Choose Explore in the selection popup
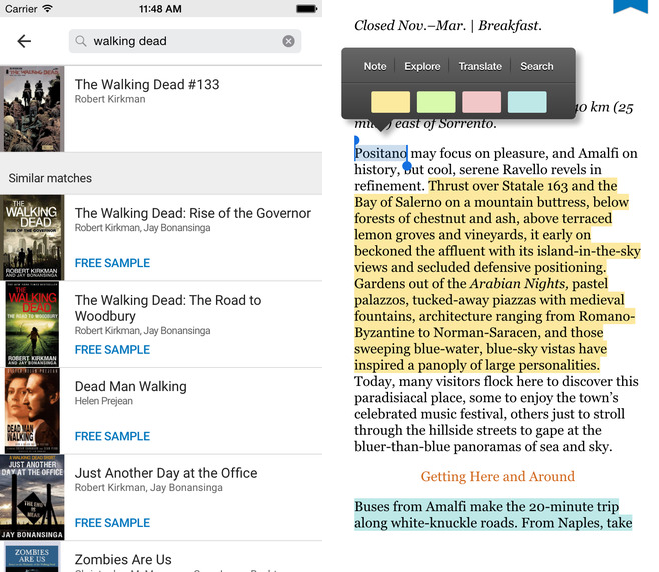 (422, 66)
